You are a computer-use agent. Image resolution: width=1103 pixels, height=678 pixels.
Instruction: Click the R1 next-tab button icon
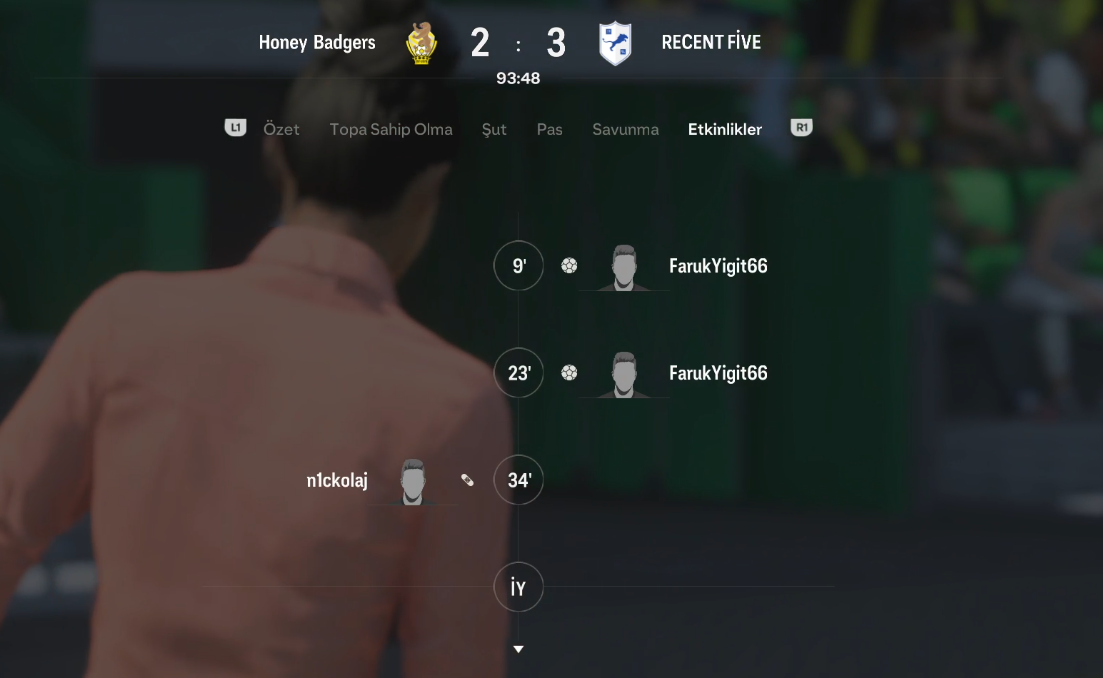[x=801, y=127]
